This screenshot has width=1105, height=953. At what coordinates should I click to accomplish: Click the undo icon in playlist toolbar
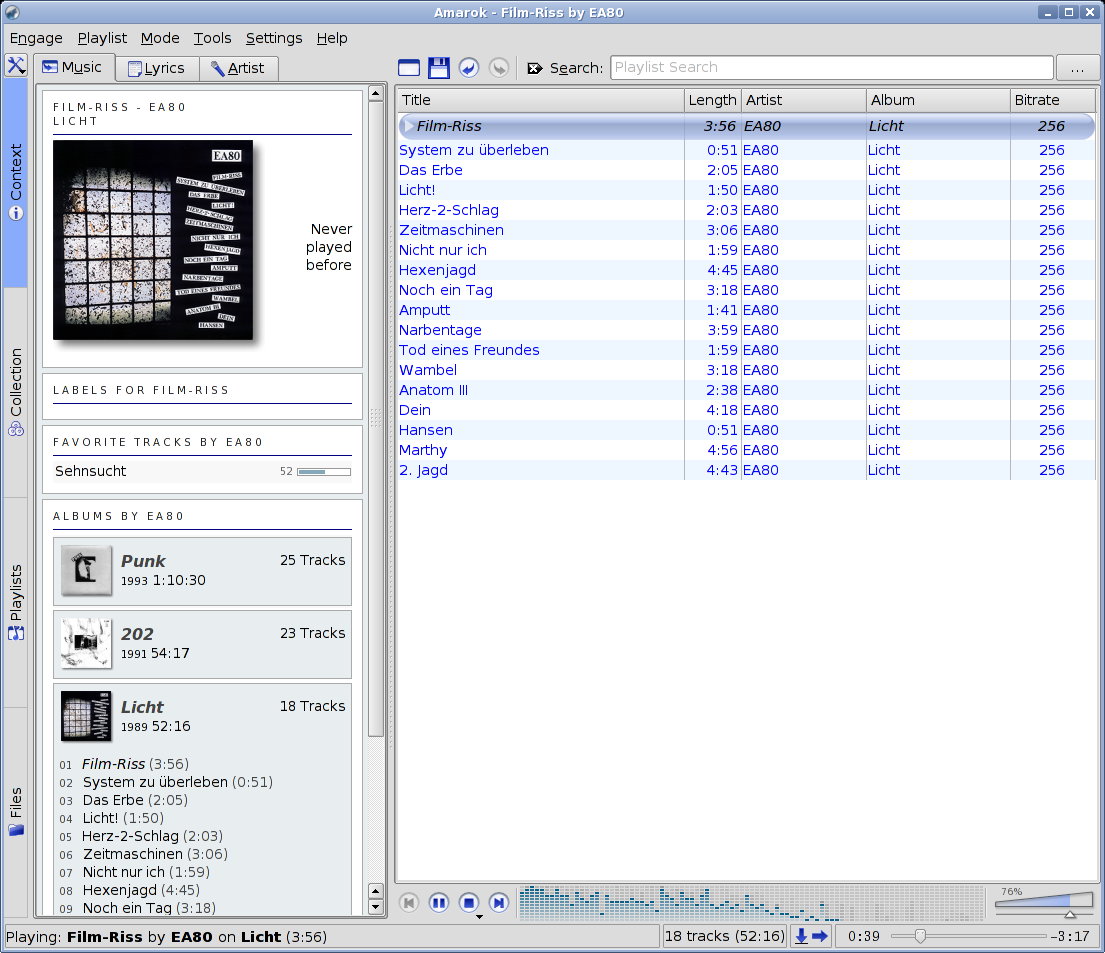(x=469, y=68)
